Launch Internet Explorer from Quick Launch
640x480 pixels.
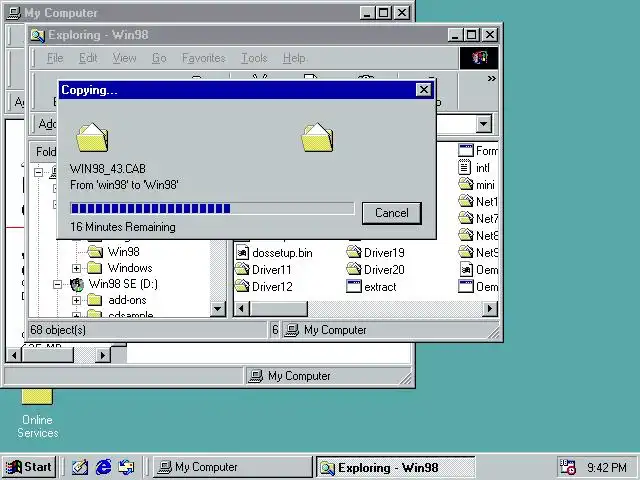tap(103, 467)
